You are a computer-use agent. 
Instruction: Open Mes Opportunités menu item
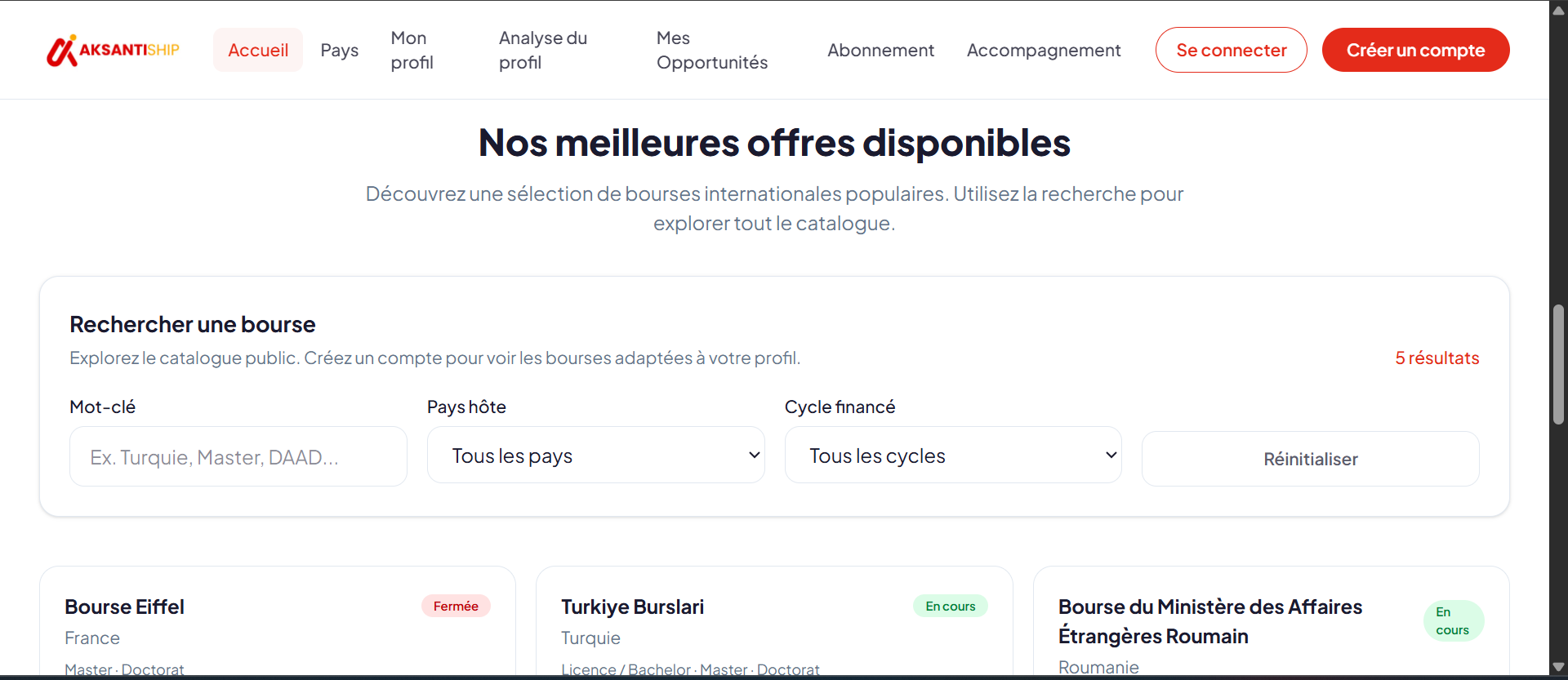(712, 50)
